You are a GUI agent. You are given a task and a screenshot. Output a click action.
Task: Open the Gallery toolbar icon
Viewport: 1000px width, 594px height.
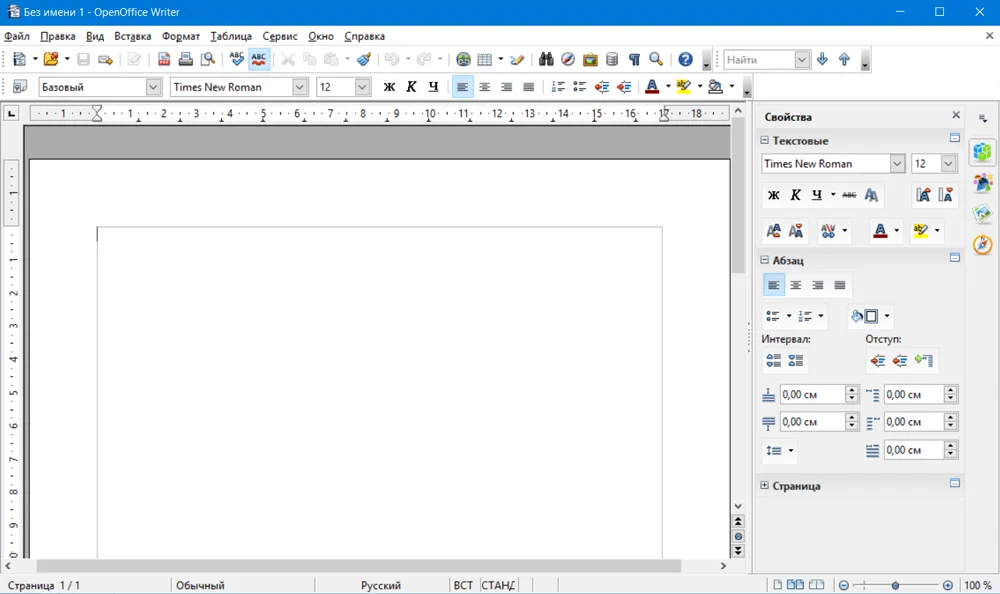[x=590, y=59]
